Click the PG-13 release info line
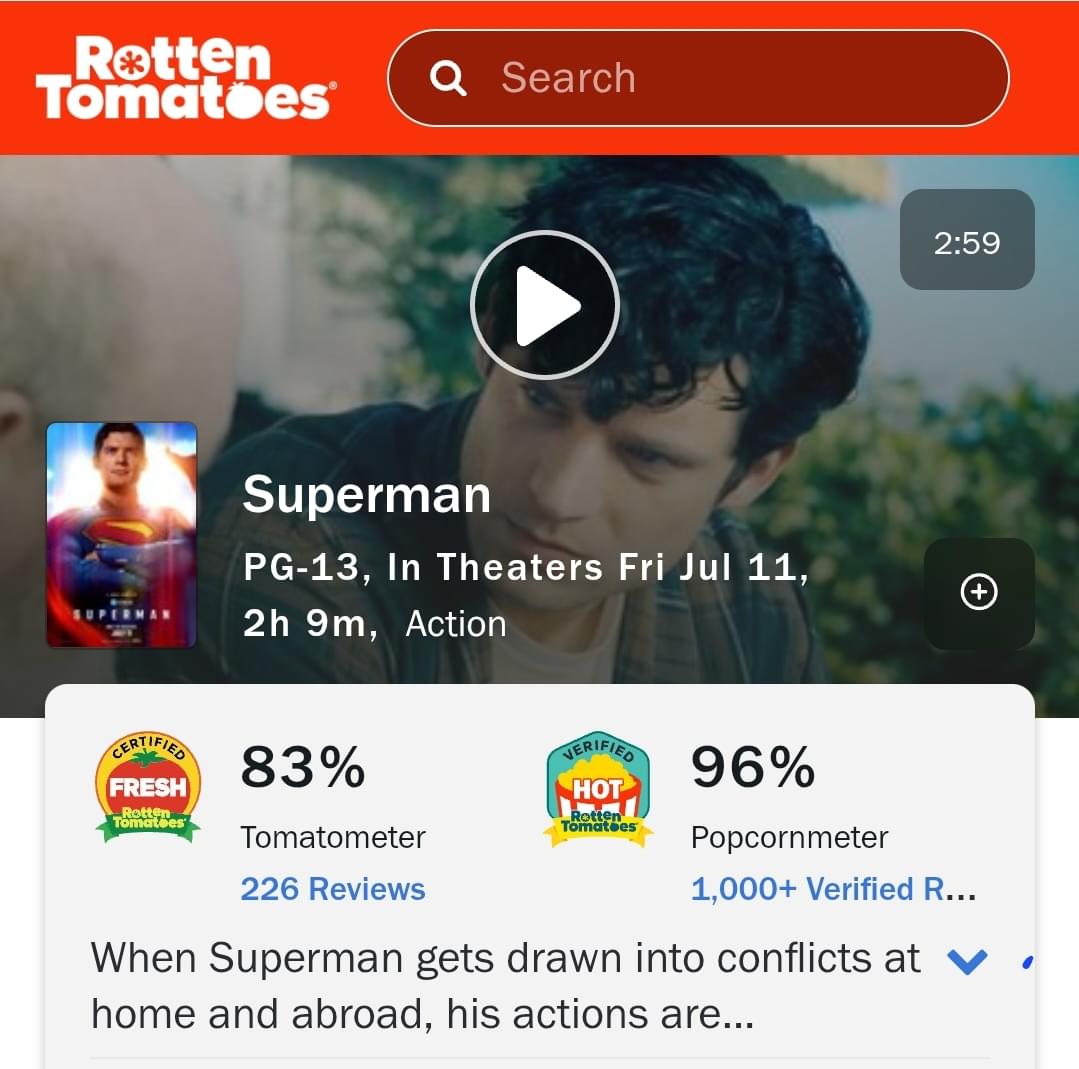This screenshot has height=1069, width=1079. tap(526, 567)
